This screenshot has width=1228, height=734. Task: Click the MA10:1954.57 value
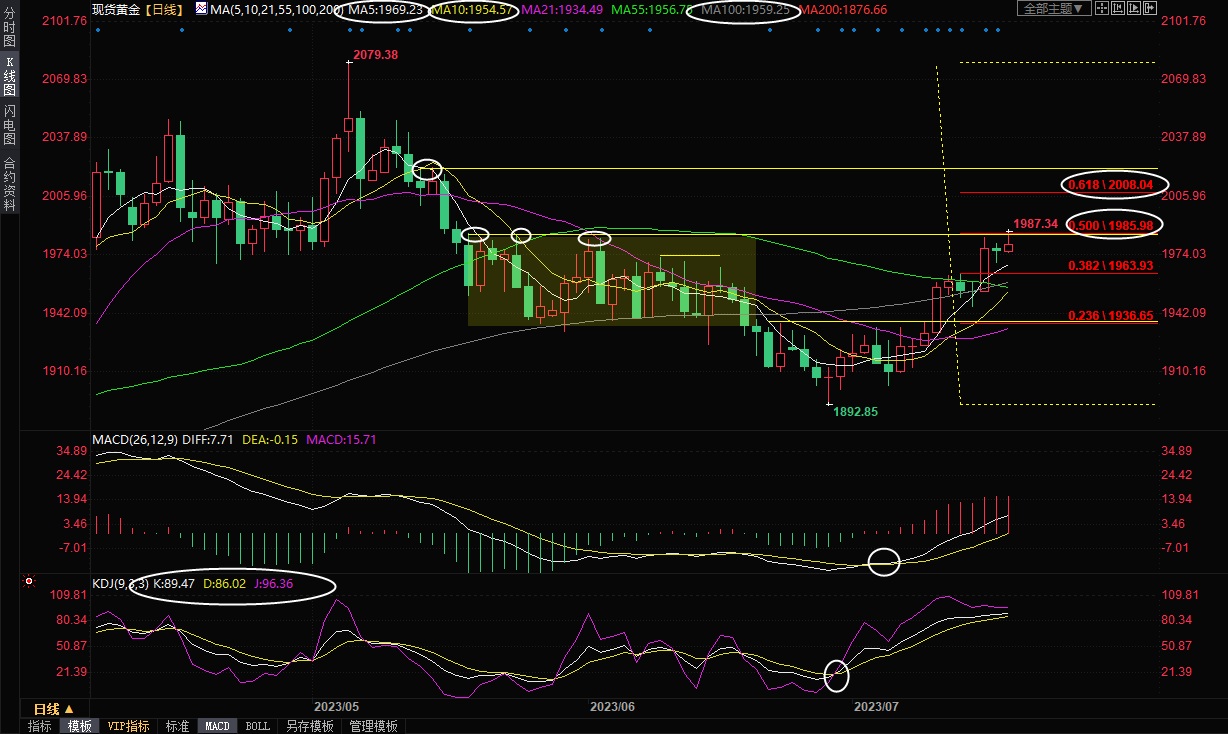(x=474, y=9)
